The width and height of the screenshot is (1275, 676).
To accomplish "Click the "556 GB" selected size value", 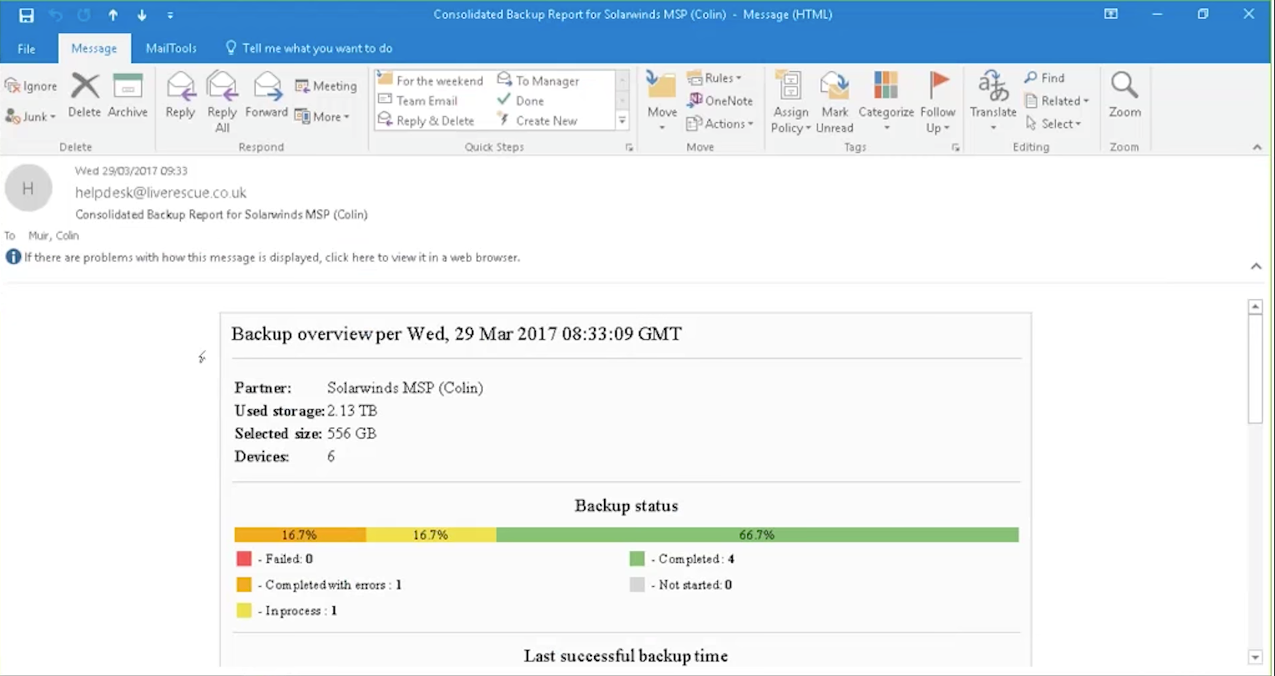I will pyautogui.click(x=351, y=434).
